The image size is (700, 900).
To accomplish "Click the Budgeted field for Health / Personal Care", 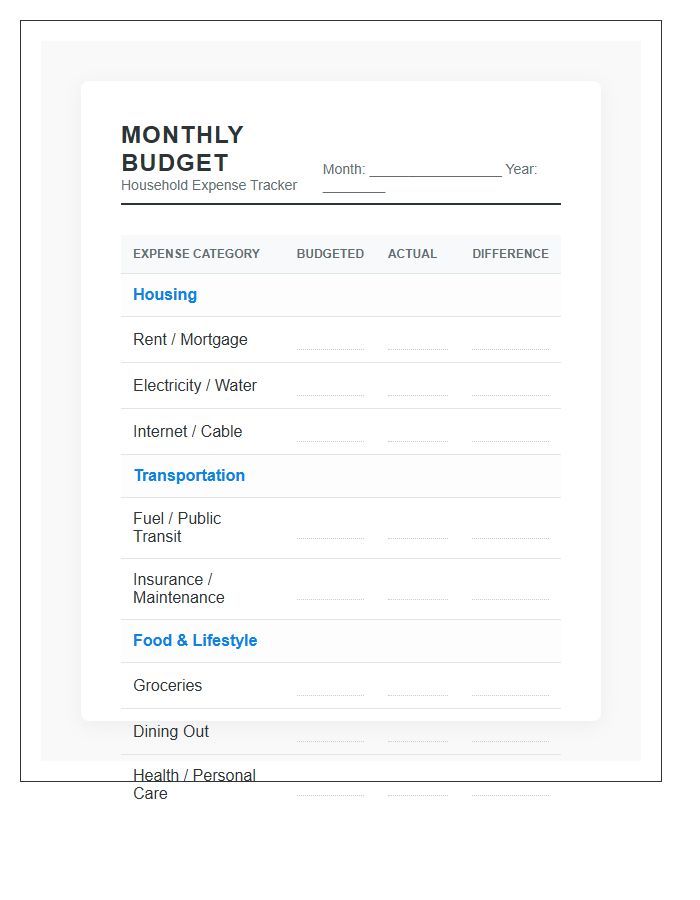I will 330,788.
